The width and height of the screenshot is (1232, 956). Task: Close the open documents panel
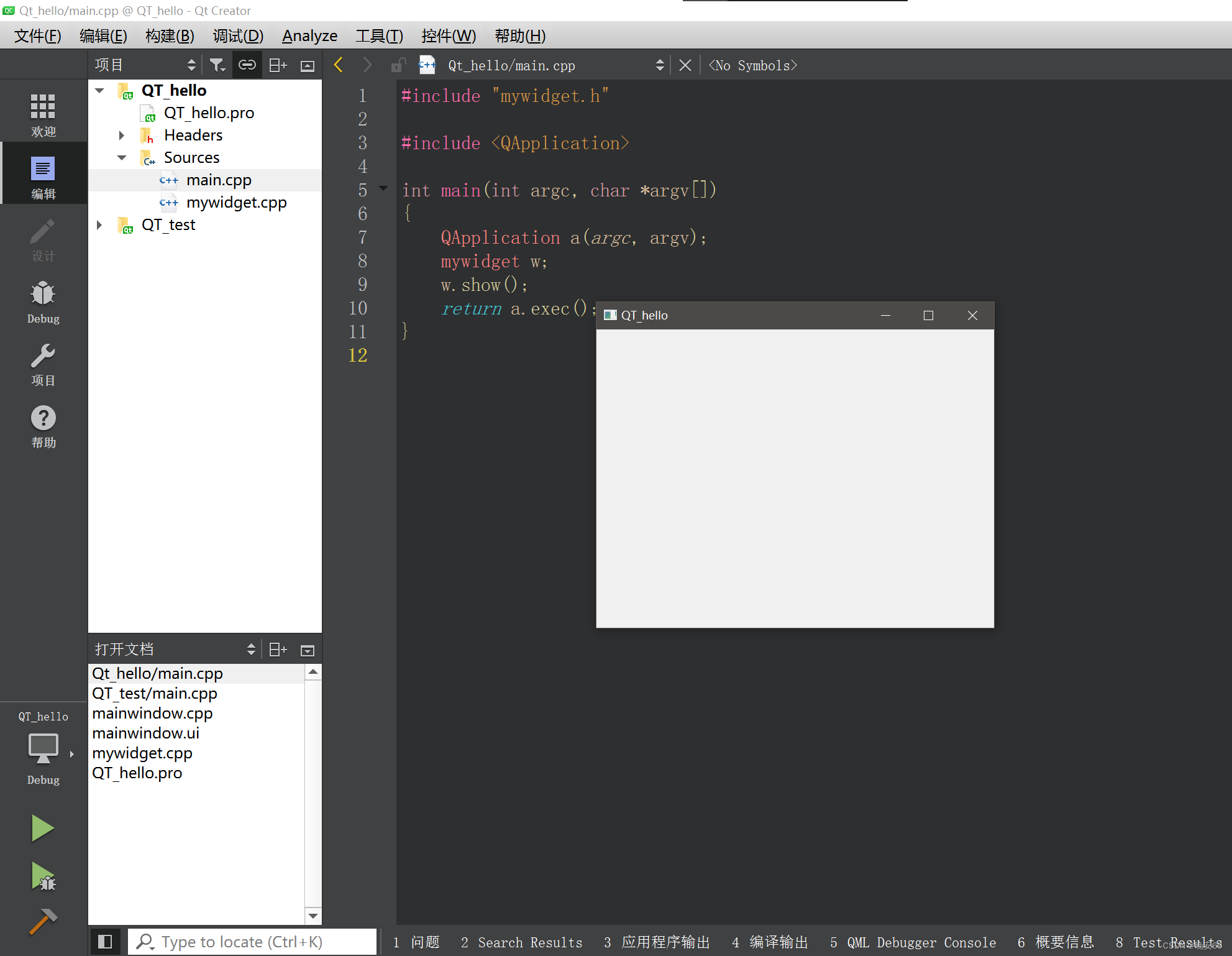coord(308,650)
